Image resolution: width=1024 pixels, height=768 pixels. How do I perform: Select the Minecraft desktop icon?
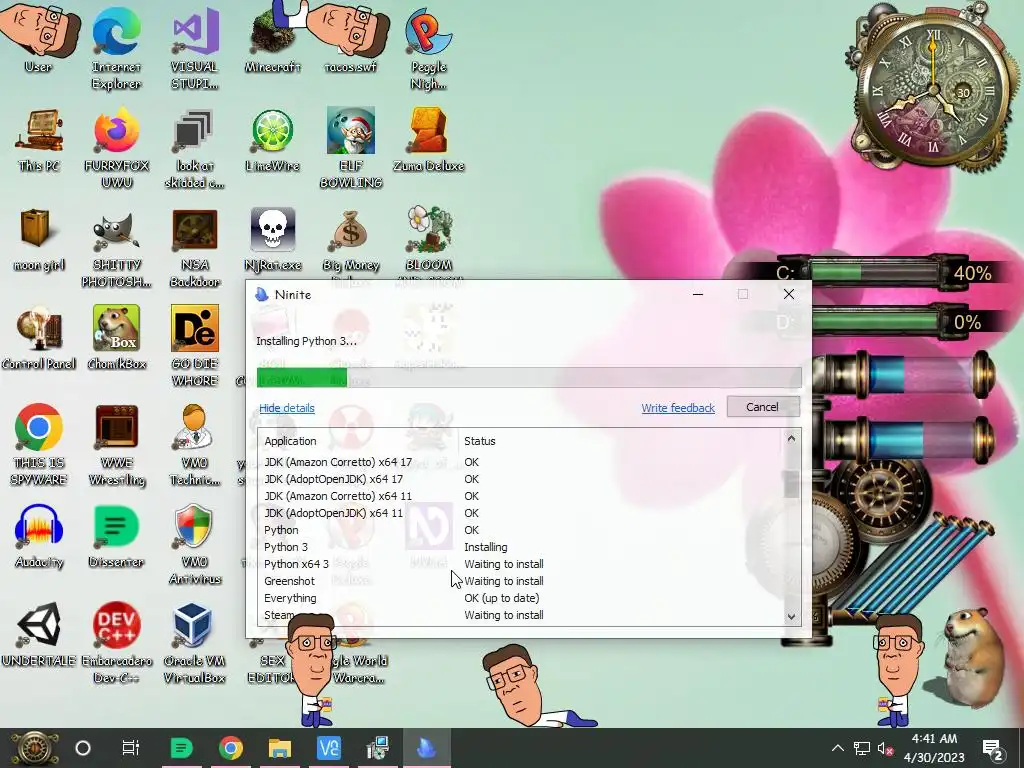pyautogui.click(x=272, y=37)
